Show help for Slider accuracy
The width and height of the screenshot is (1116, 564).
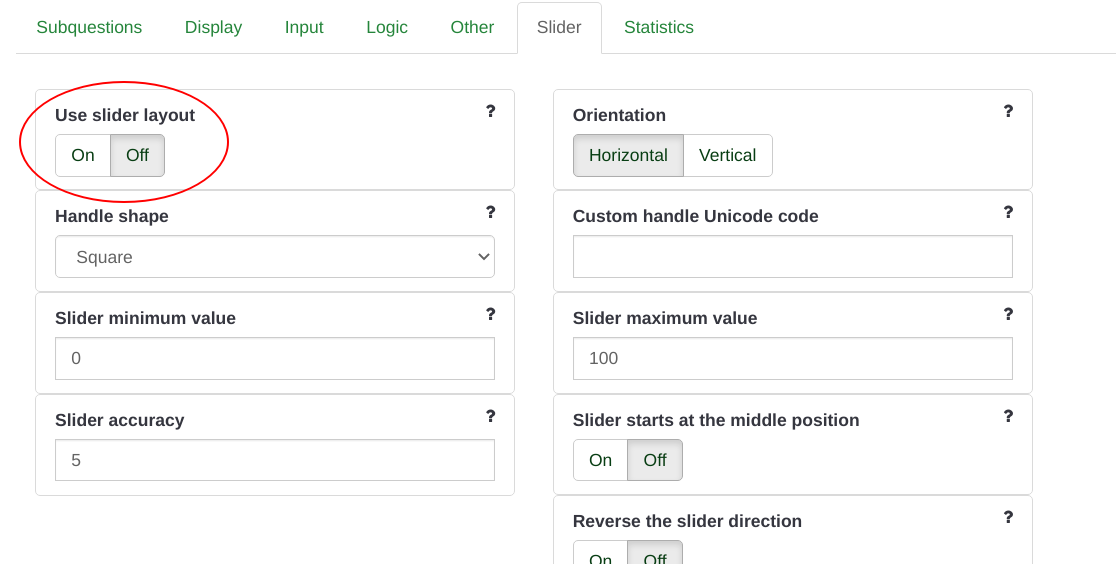tap(490, 416)
